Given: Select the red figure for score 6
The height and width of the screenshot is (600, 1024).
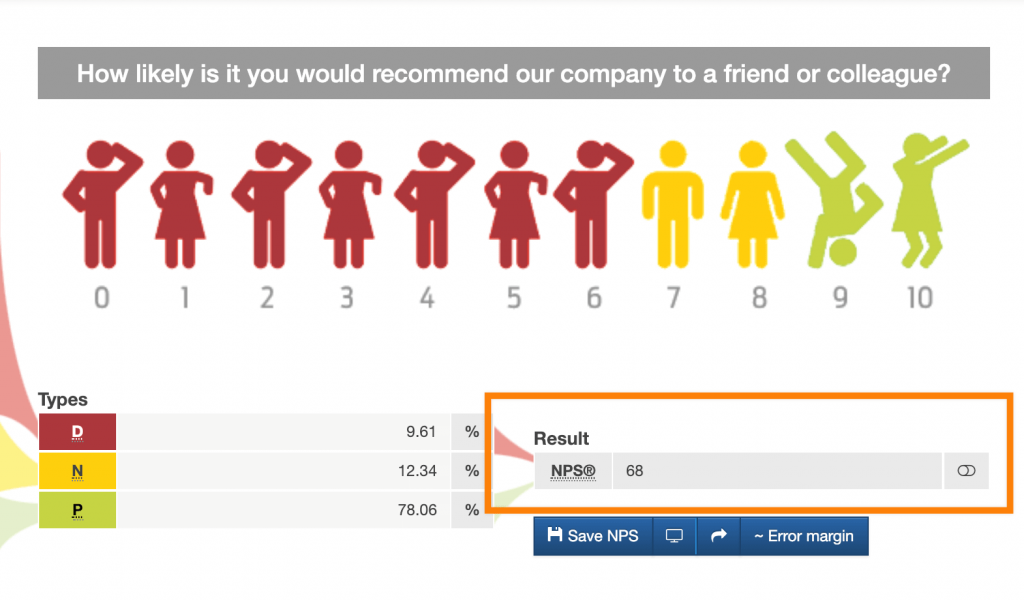Looking at the screenshot, I should click(x=592, y=204).
